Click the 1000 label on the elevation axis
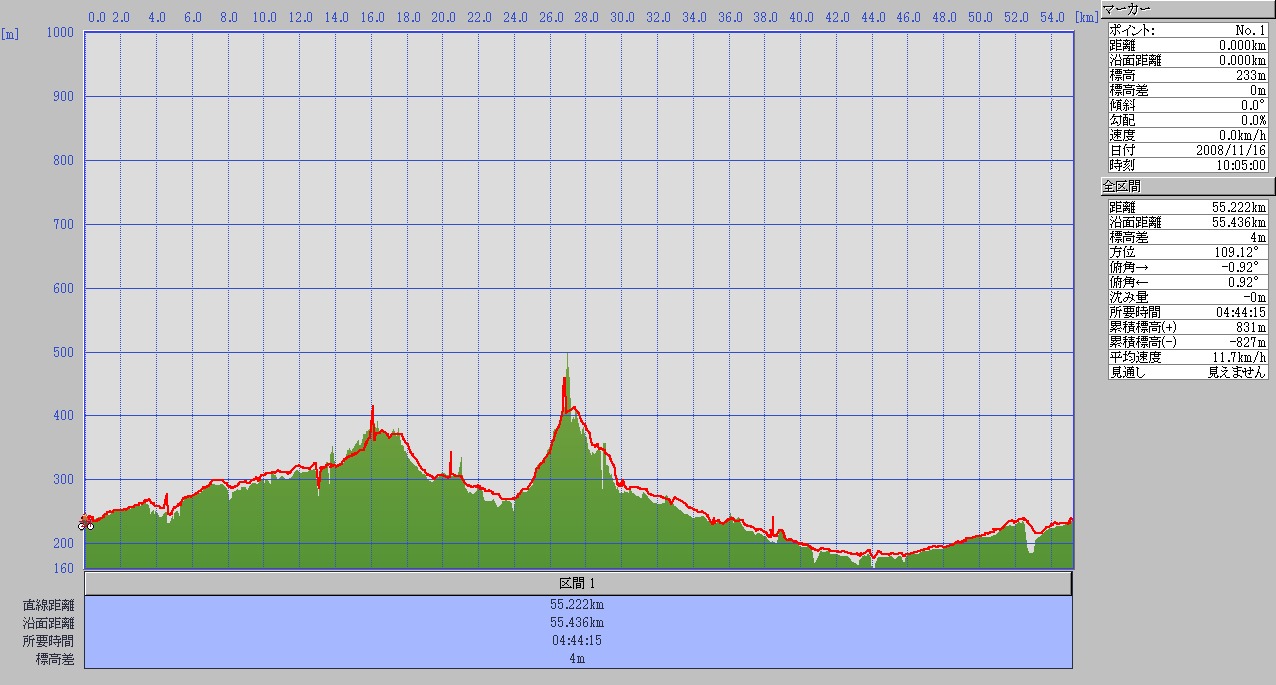Image resolution: width=1276 pixels, height=685 pixels. pos(62,32)
